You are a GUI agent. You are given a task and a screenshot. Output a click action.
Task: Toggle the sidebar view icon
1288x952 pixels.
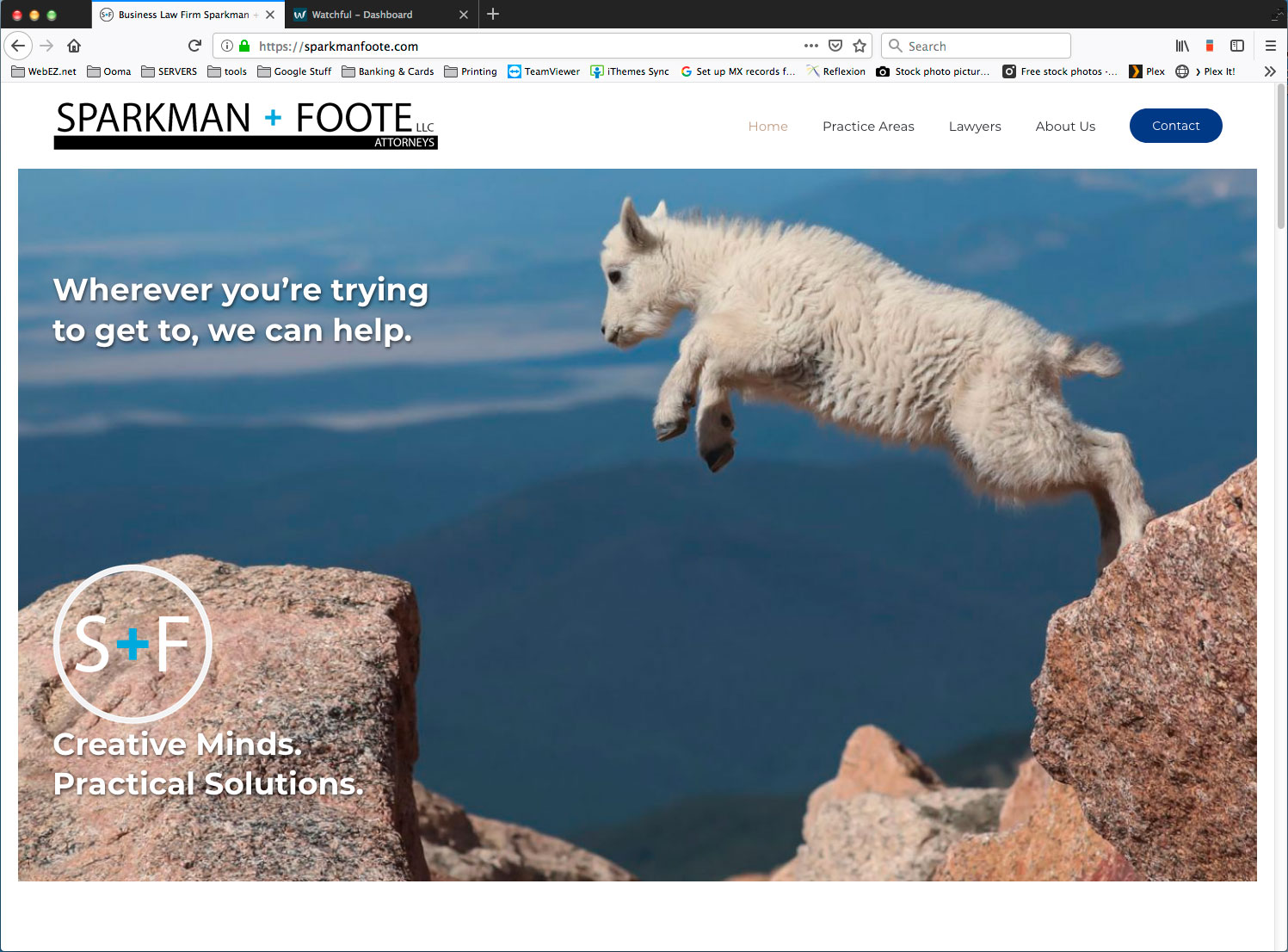1237,46
